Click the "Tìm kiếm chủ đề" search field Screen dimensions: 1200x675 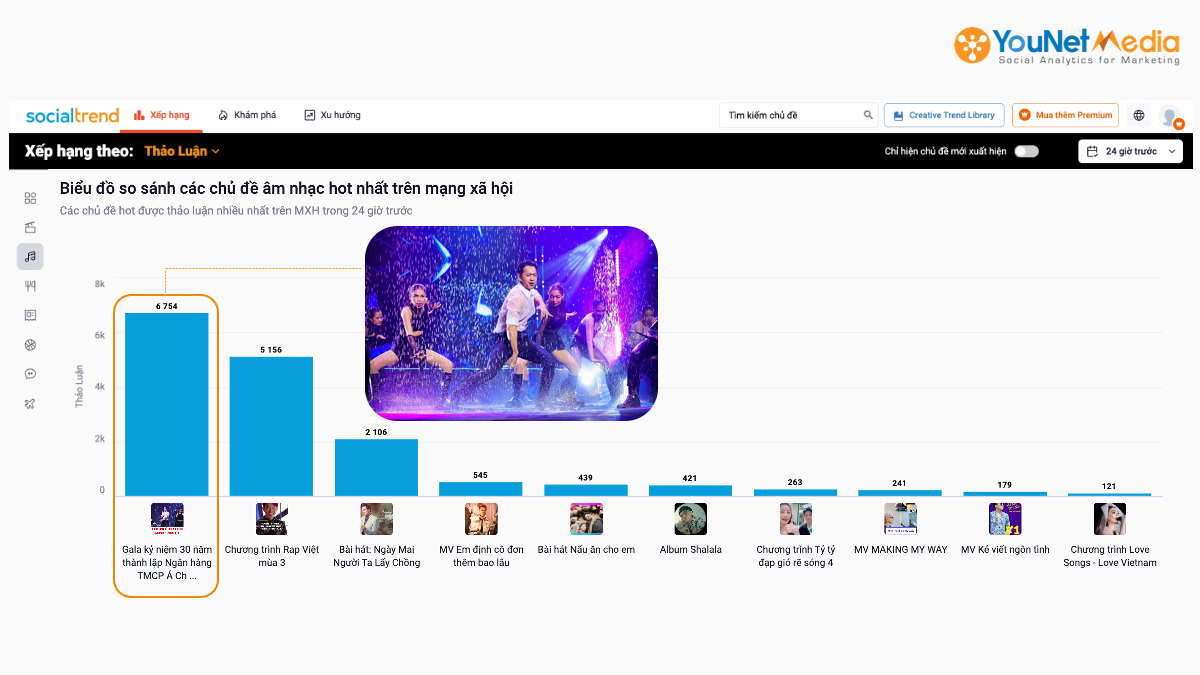click(x=790, y=115)
